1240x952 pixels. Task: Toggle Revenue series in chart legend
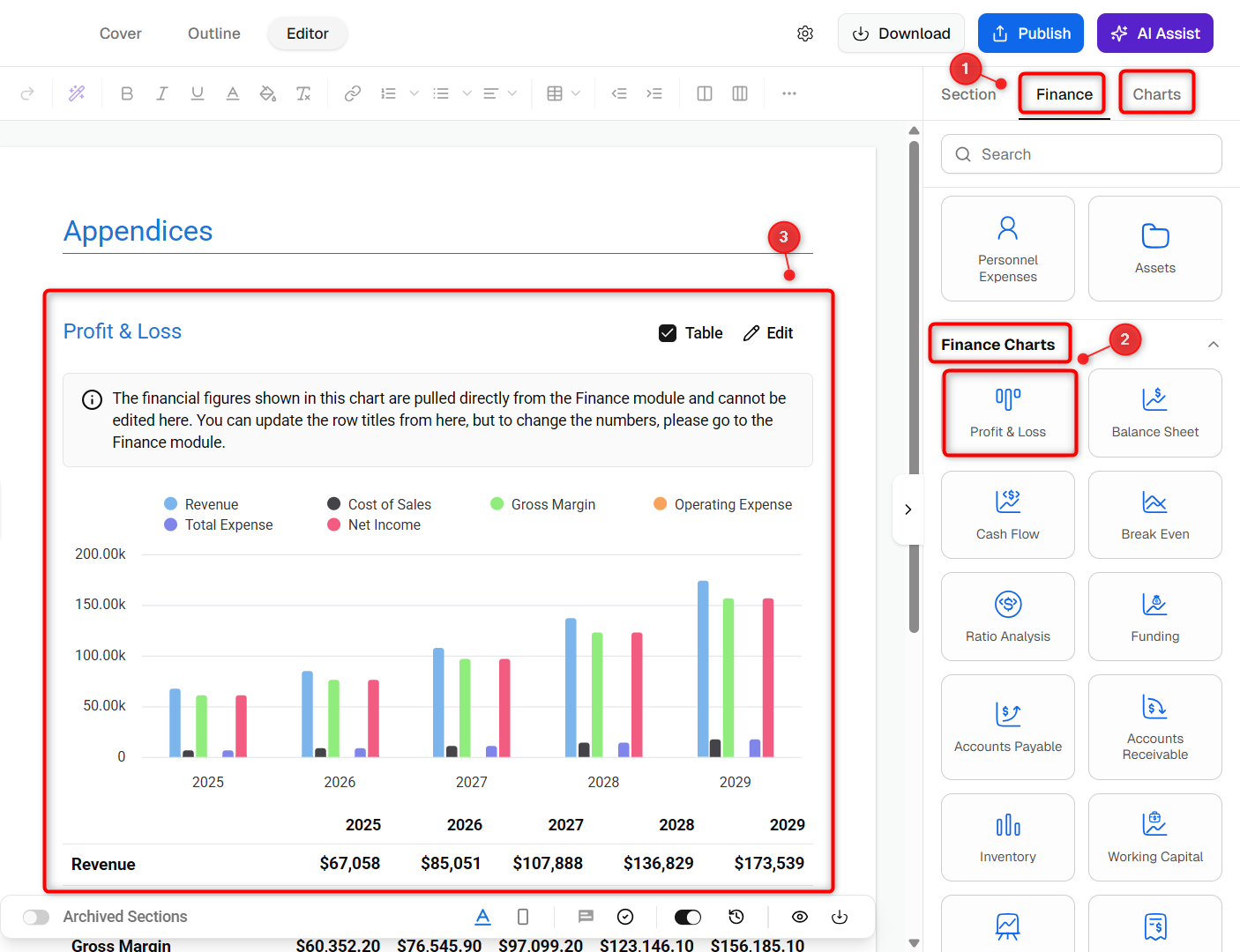pyautogui.click(x=201, y=504)
